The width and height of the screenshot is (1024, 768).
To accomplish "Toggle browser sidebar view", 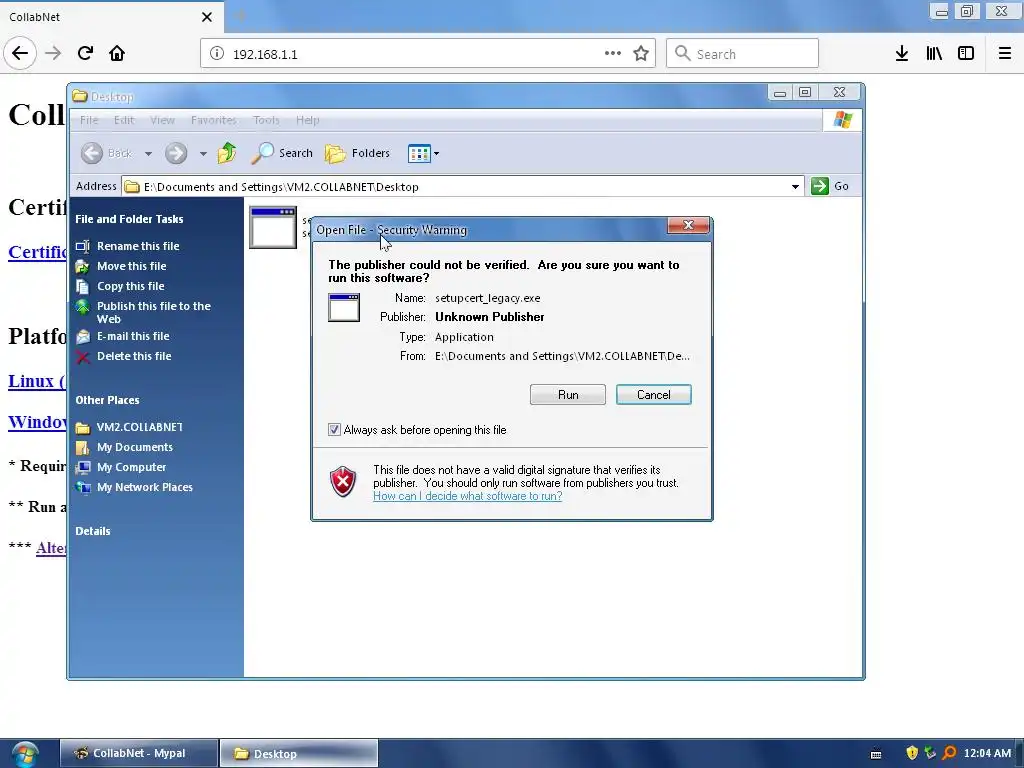I will [x=966, y=53].
